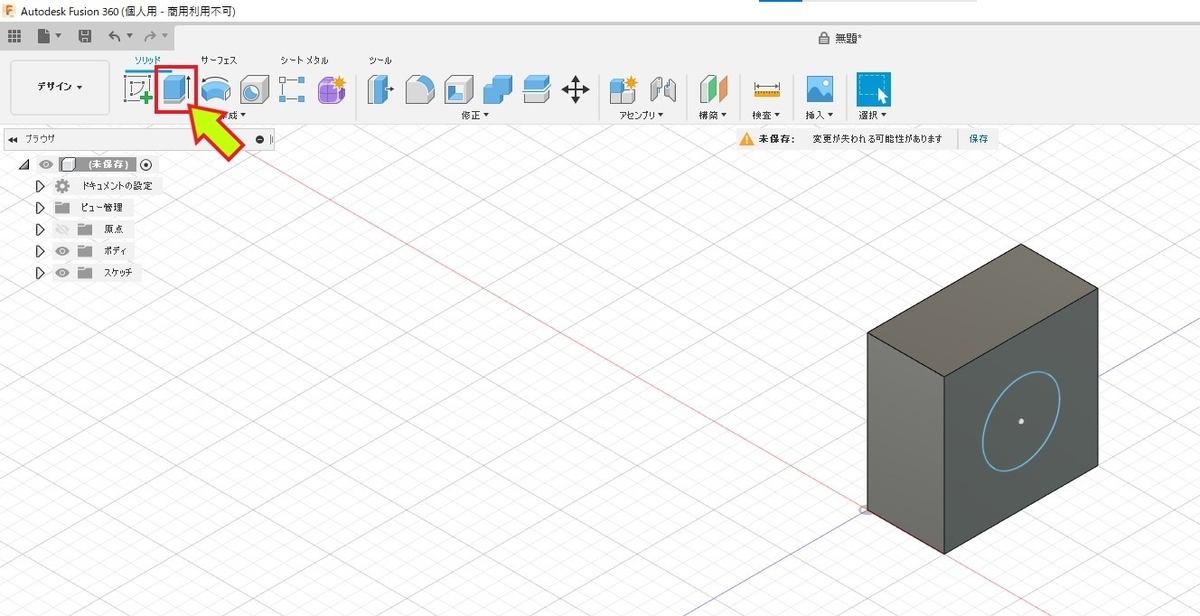
Task: Select the Split Body tool
Action: 536,90
